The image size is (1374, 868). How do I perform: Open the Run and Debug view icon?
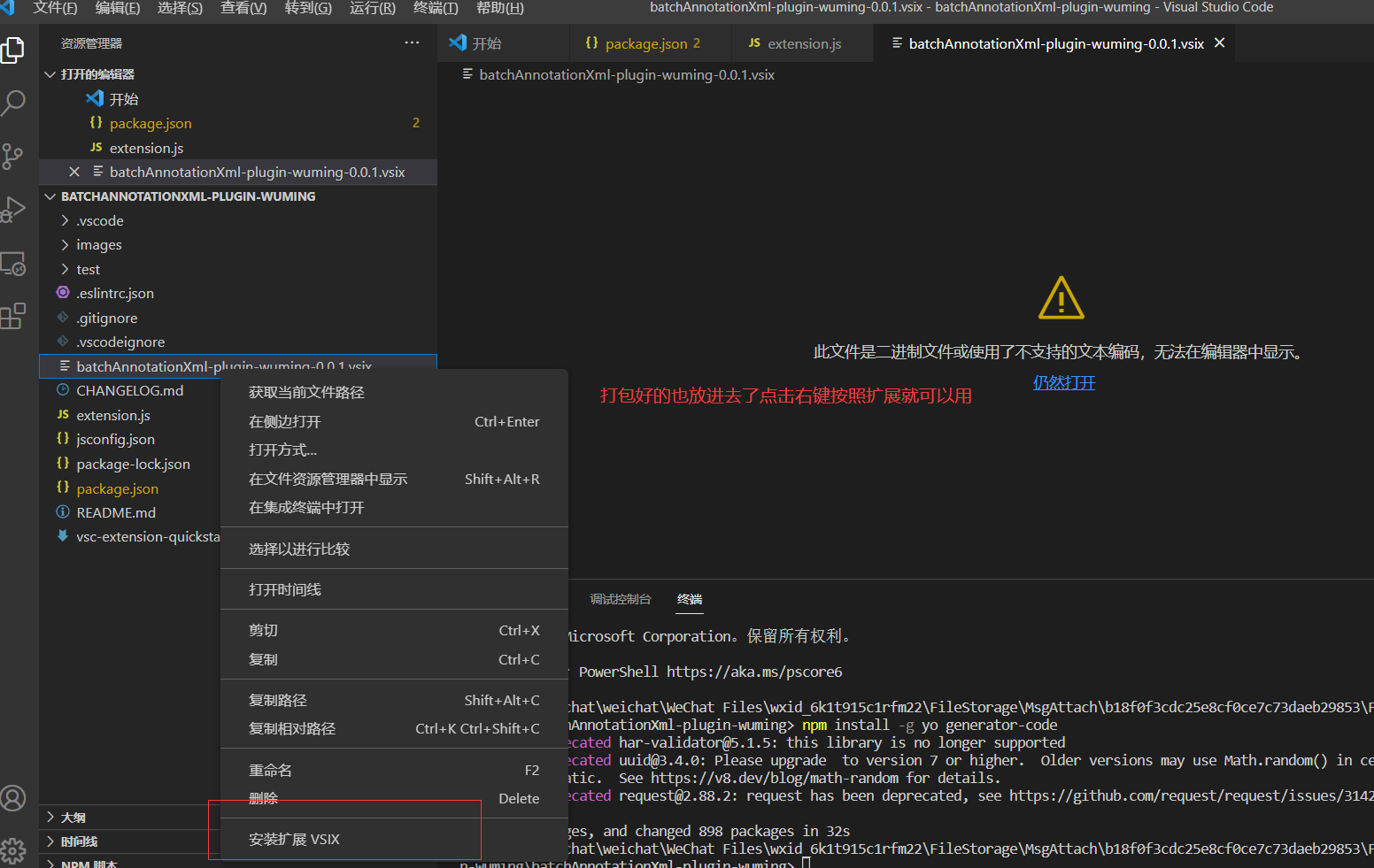(x=13, y=210)
